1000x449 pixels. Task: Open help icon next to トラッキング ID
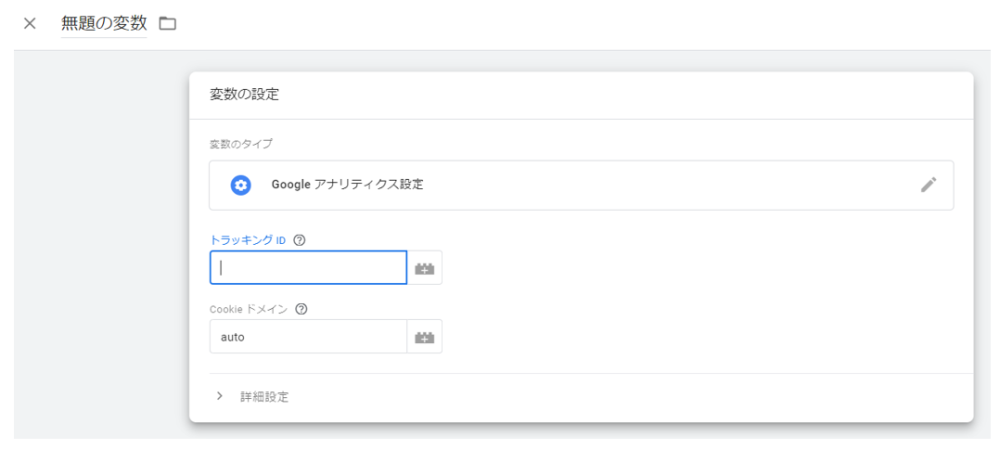(300, 240)
